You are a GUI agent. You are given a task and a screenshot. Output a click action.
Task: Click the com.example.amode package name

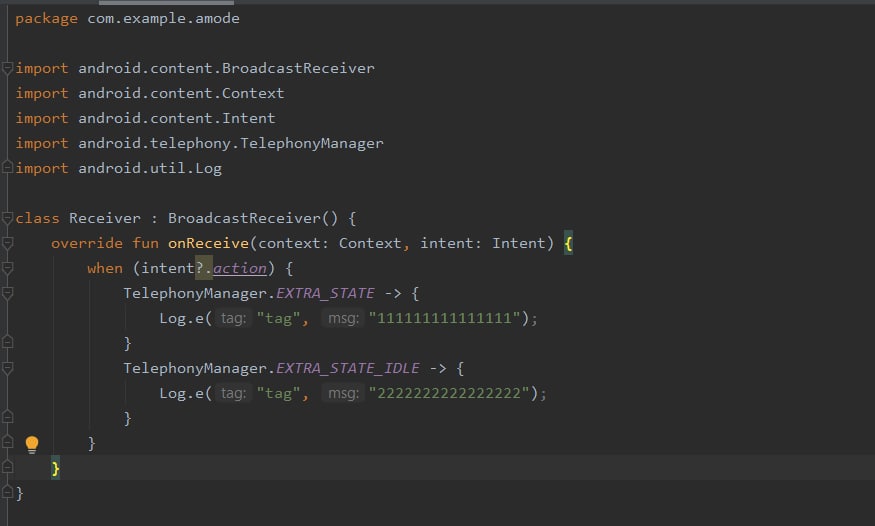click(x=163, y=18)
